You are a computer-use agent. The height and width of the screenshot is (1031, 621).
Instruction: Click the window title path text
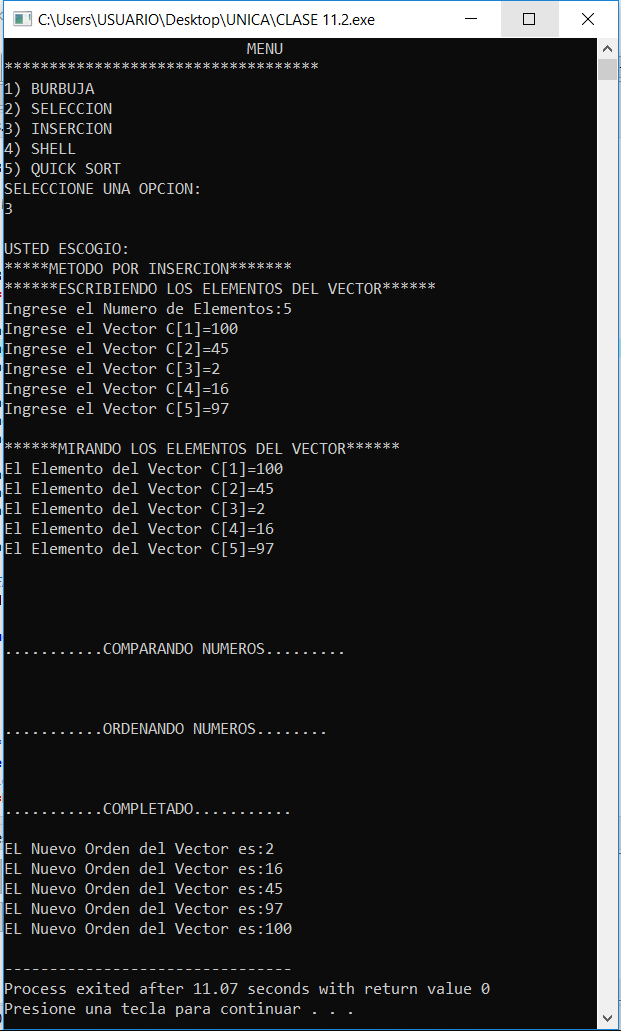pyautogui.click(x=207, y=20)
